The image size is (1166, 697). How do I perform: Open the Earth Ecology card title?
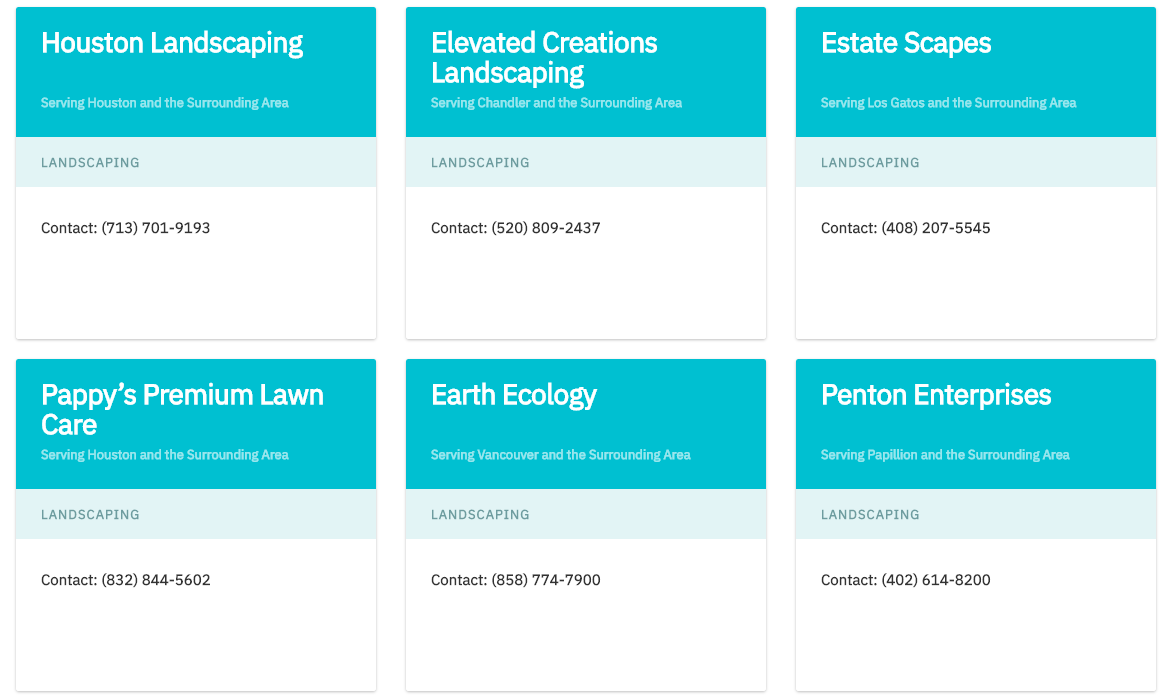(514, 395)
